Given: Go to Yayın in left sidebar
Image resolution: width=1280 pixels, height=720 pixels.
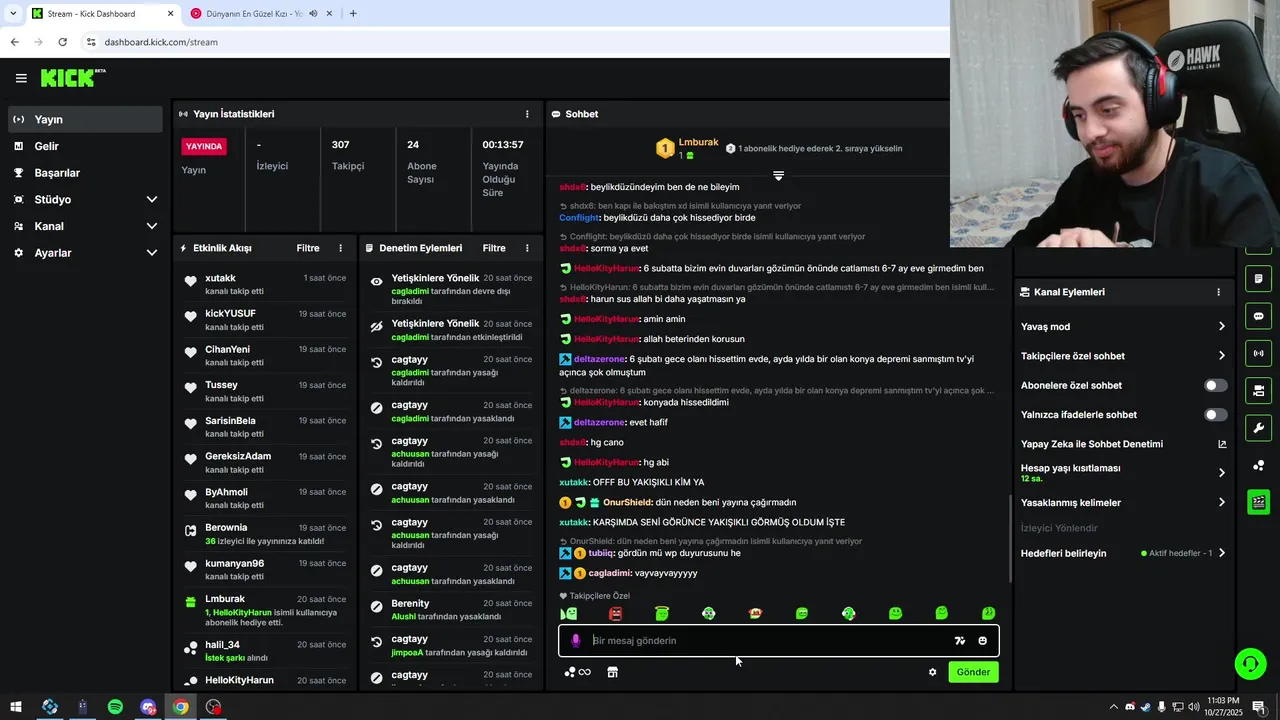Looking at the screenshot, I should tap(85, 119).
